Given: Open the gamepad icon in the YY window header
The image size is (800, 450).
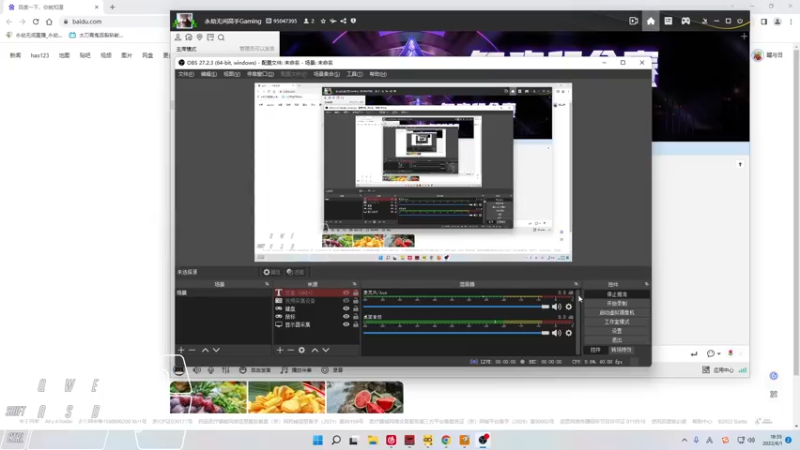Looking at the screenshot, I should click(686, 21).
